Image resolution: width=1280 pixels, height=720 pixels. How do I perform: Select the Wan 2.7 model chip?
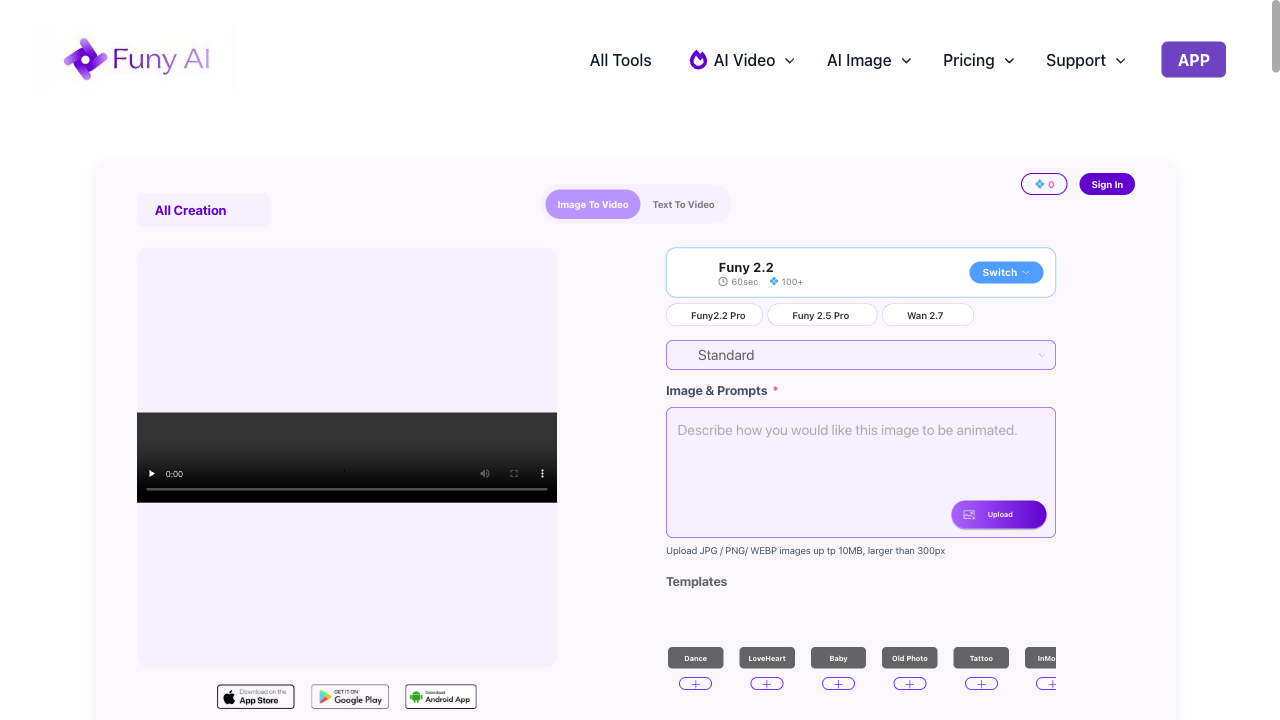coord(926,315)
